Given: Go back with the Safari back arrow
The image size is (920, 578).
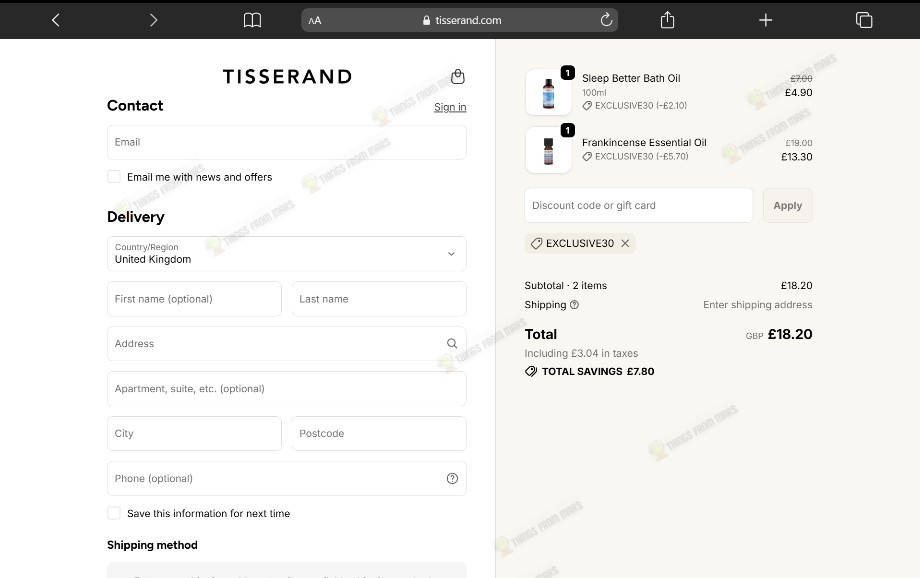Looking at the screenshot, I should (x=56, y=20).
